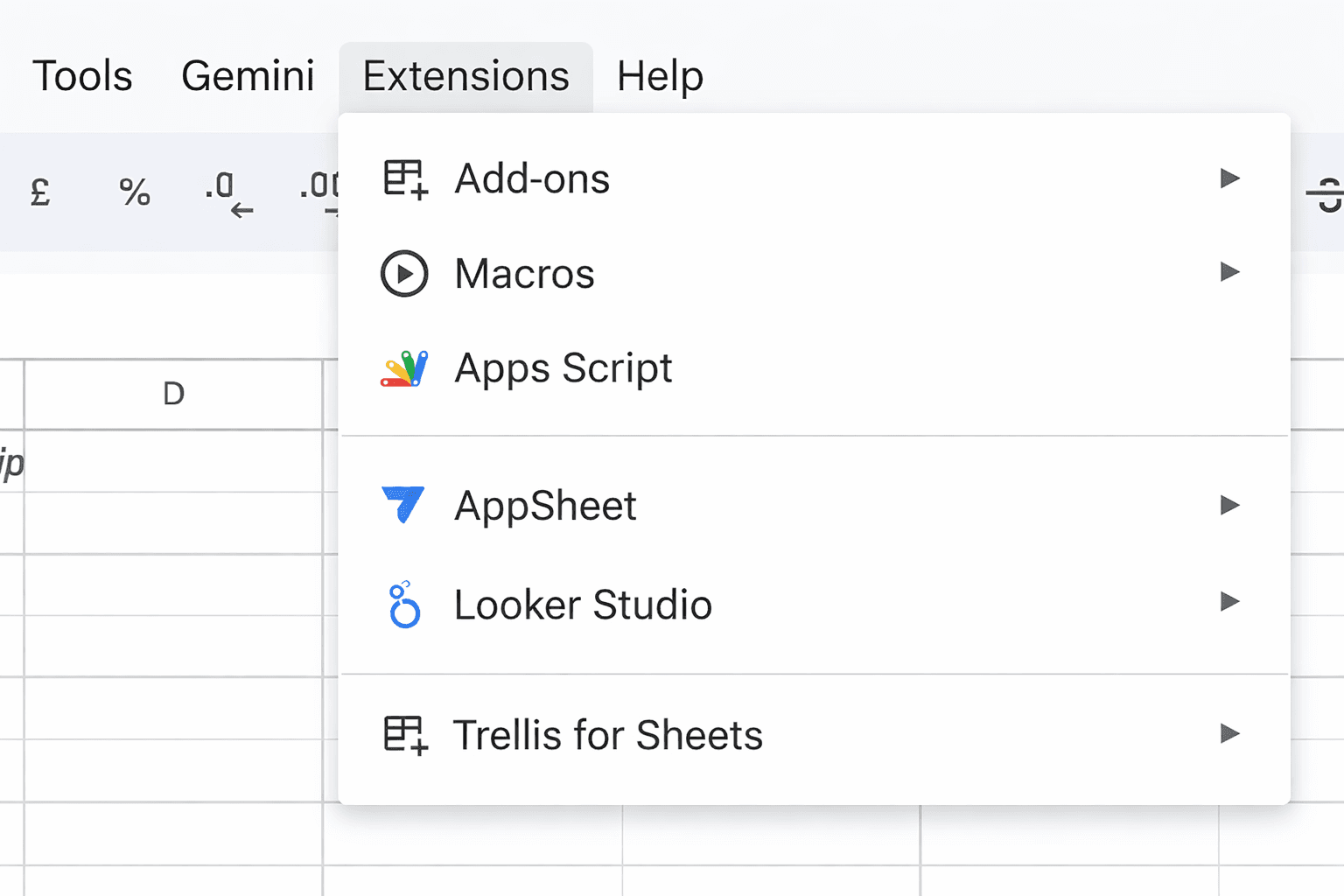Expand the Trellis for Sheets submenu arrow
Viewport: 1344px width, 896px height.
(1229, 733)
